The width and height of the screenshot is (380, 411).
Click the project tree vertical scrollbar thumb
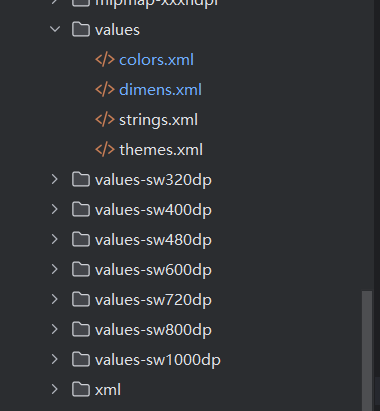click(x=367, y=351)
